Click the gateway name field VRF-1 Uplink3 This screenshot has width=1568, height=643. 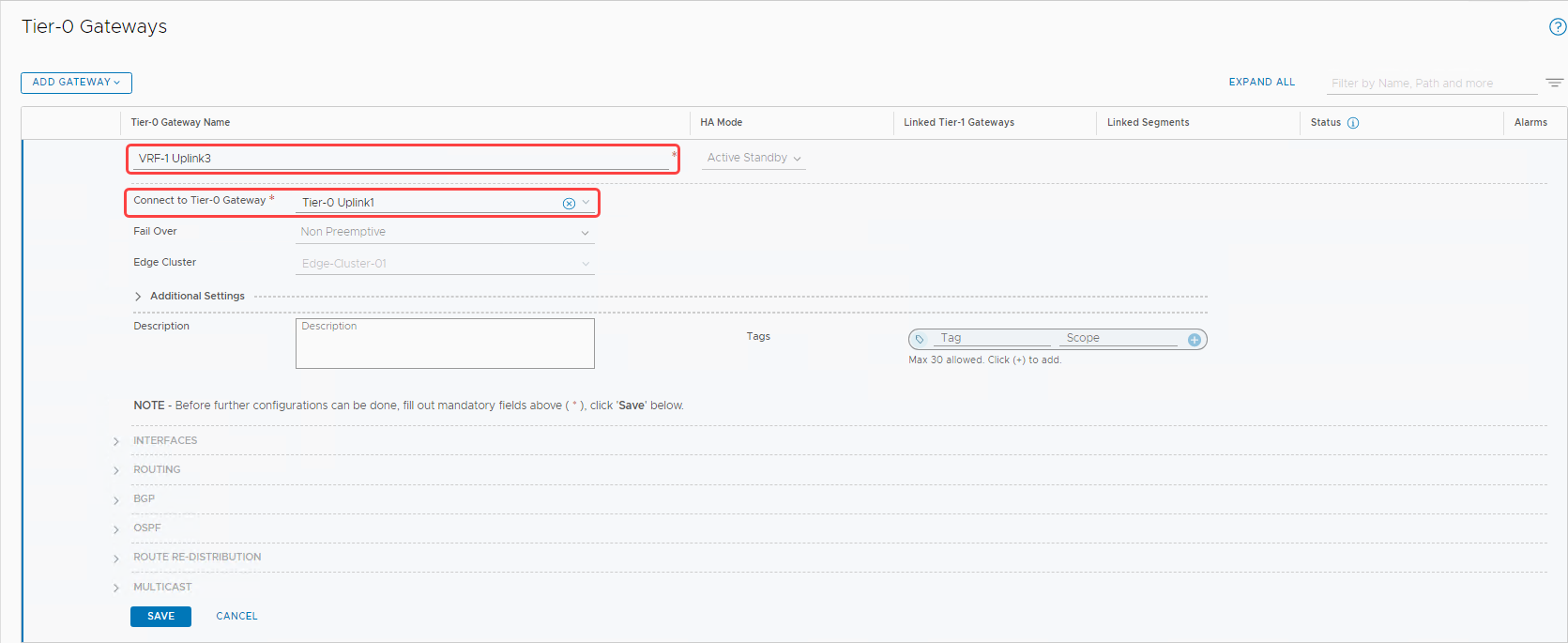[x=400, y=159]
